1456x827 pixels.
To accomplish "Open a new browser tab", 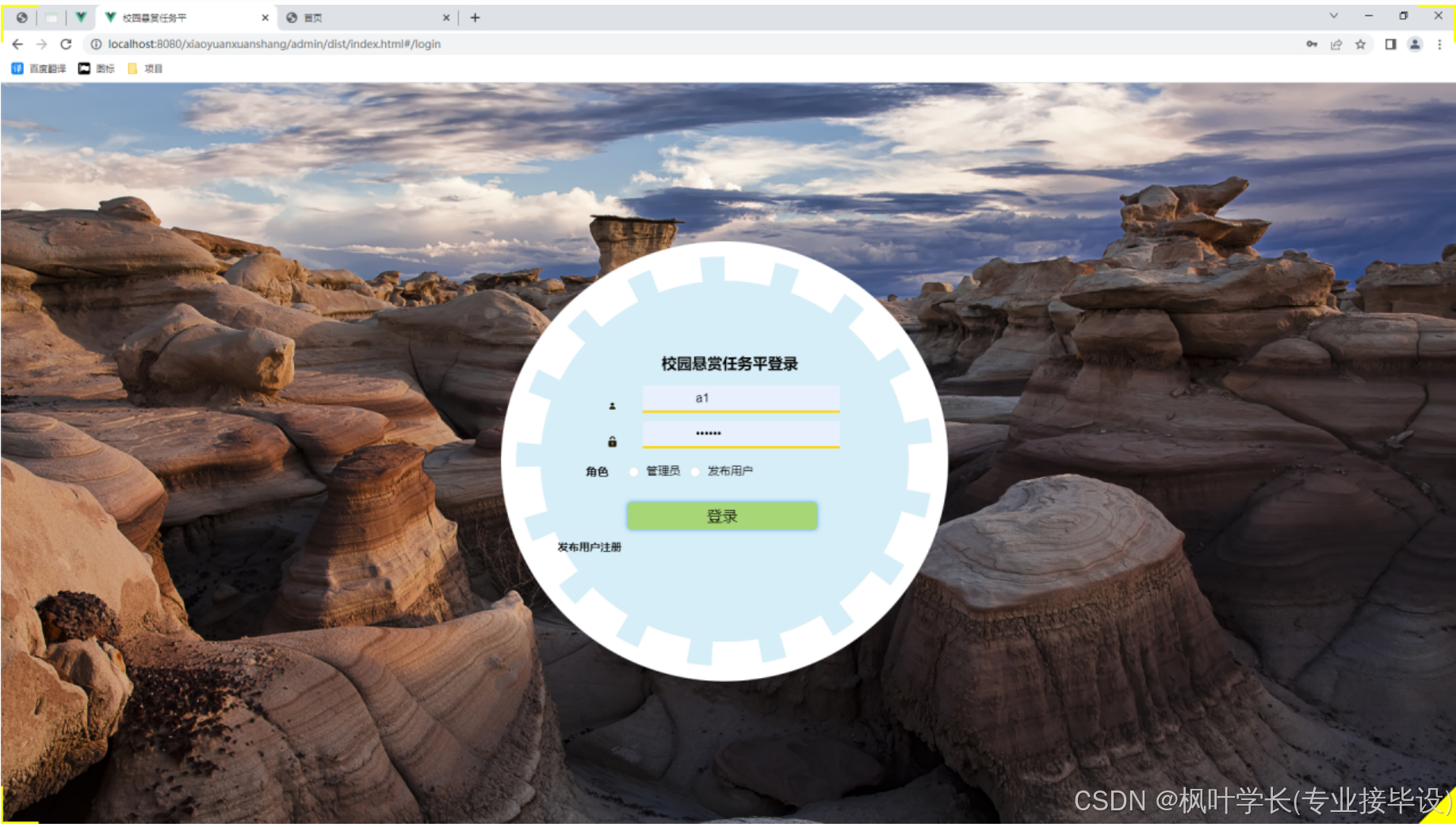I will click(x=476, y=17).
